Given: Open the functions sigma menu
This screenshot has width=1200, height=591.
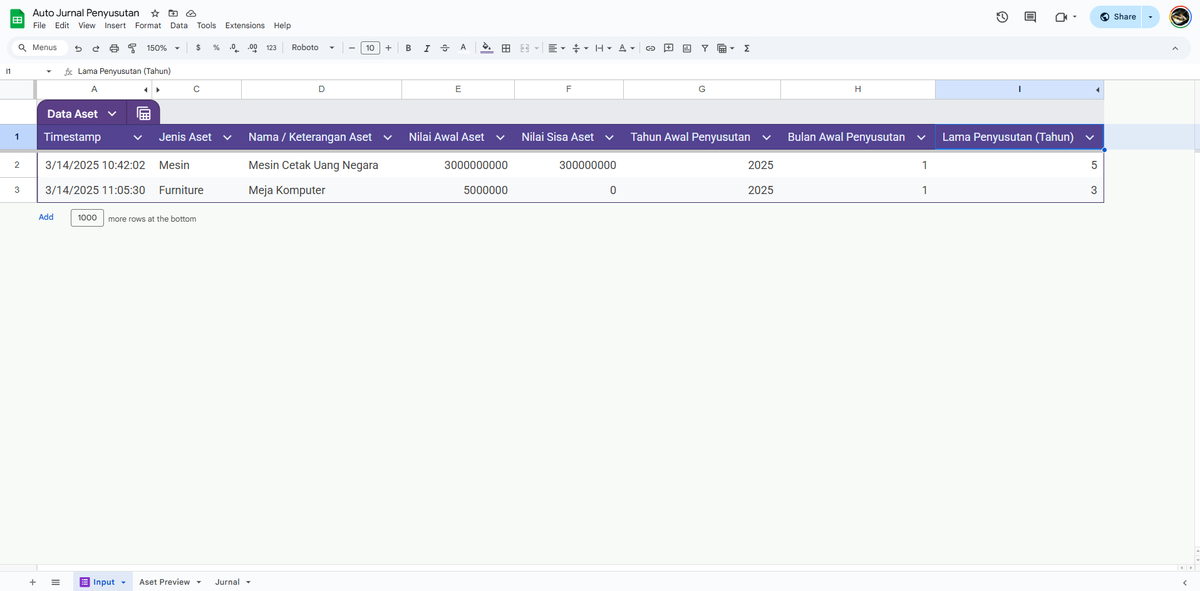Looking at the screenshot, I should coord(747,48).
